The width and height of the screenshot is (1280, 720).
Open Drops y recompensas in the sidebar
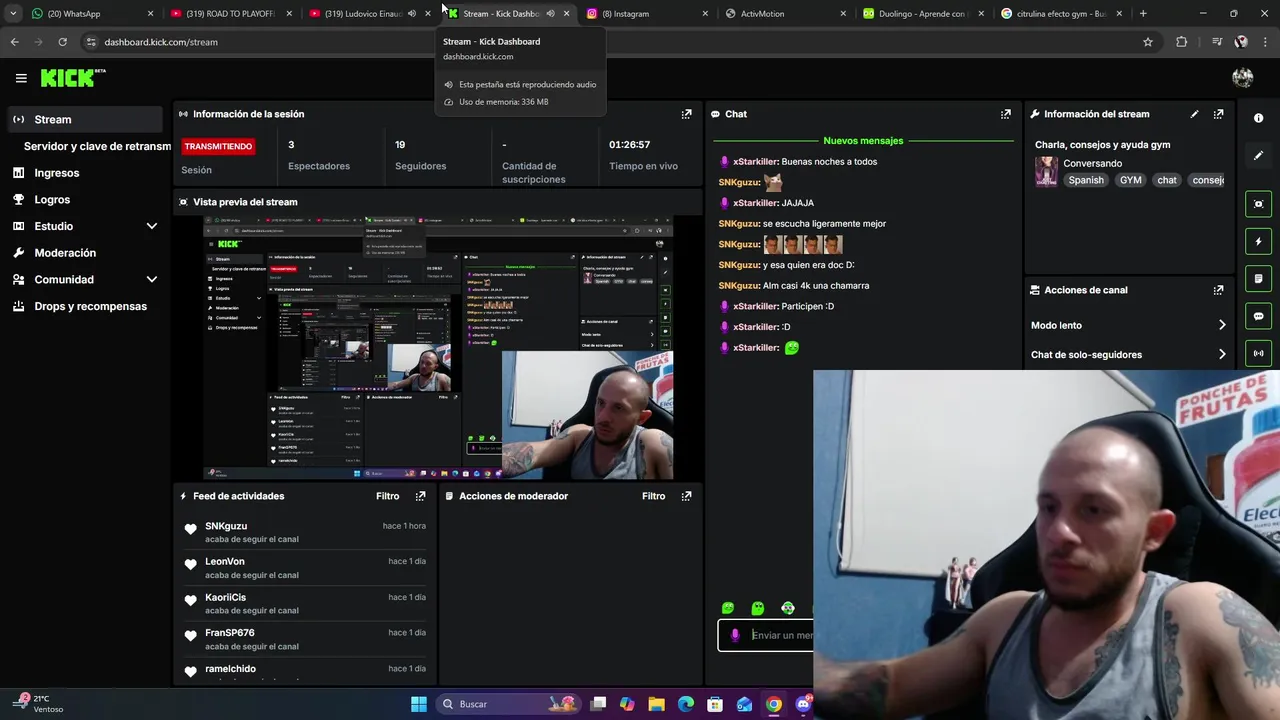coord(90,306)
